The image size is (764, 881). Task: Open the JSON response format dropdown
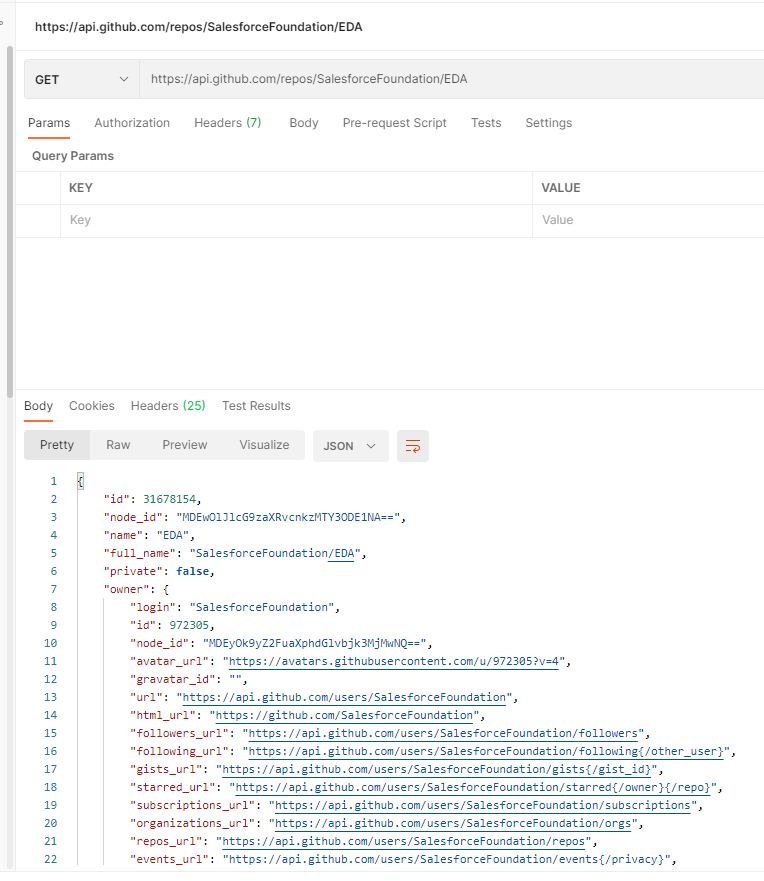coord(350,445)
